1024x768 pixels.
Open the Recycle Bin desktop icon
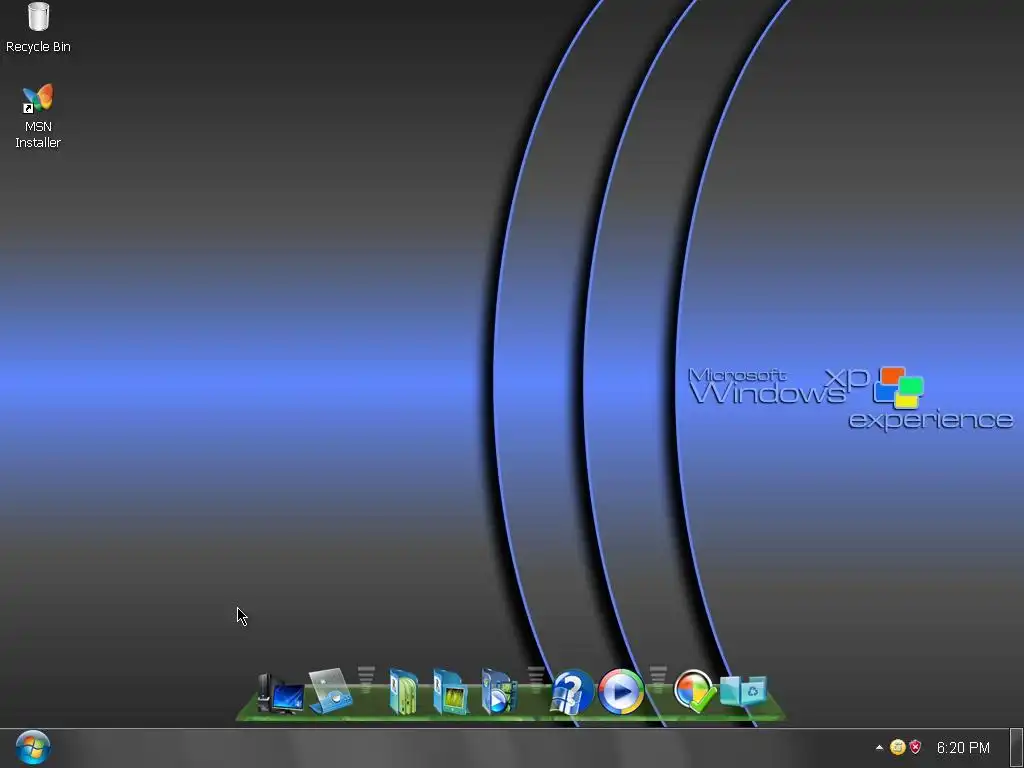[38, 27]
